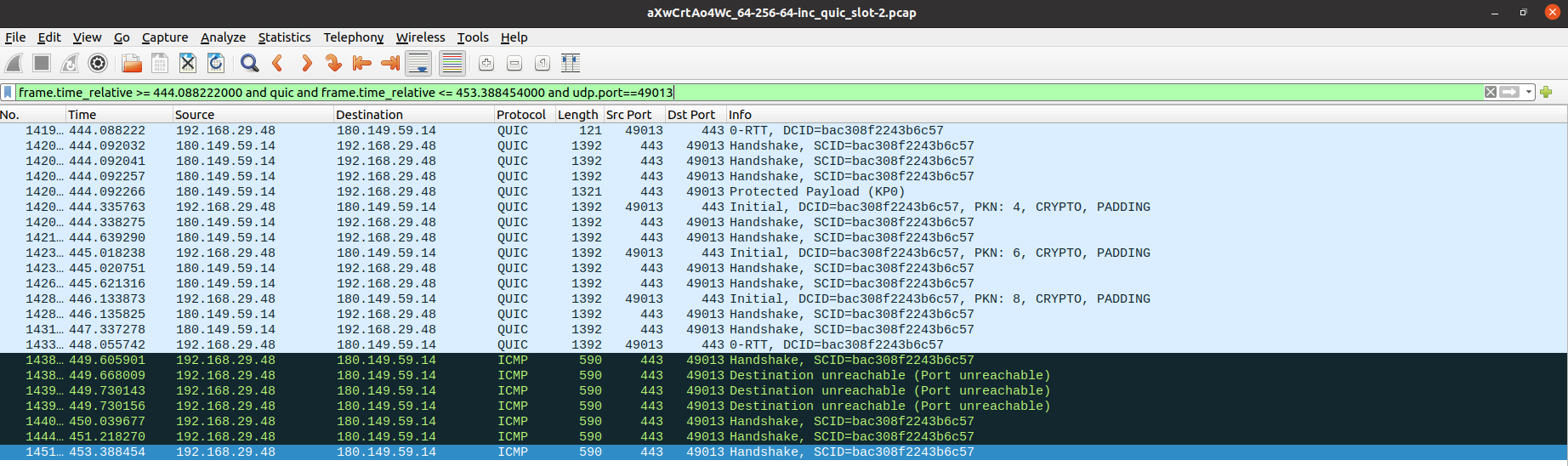Select the packet at time 444.088222
Viewport: 1568px width, 466px height.
pyautogui.click(x=783, y=131)
